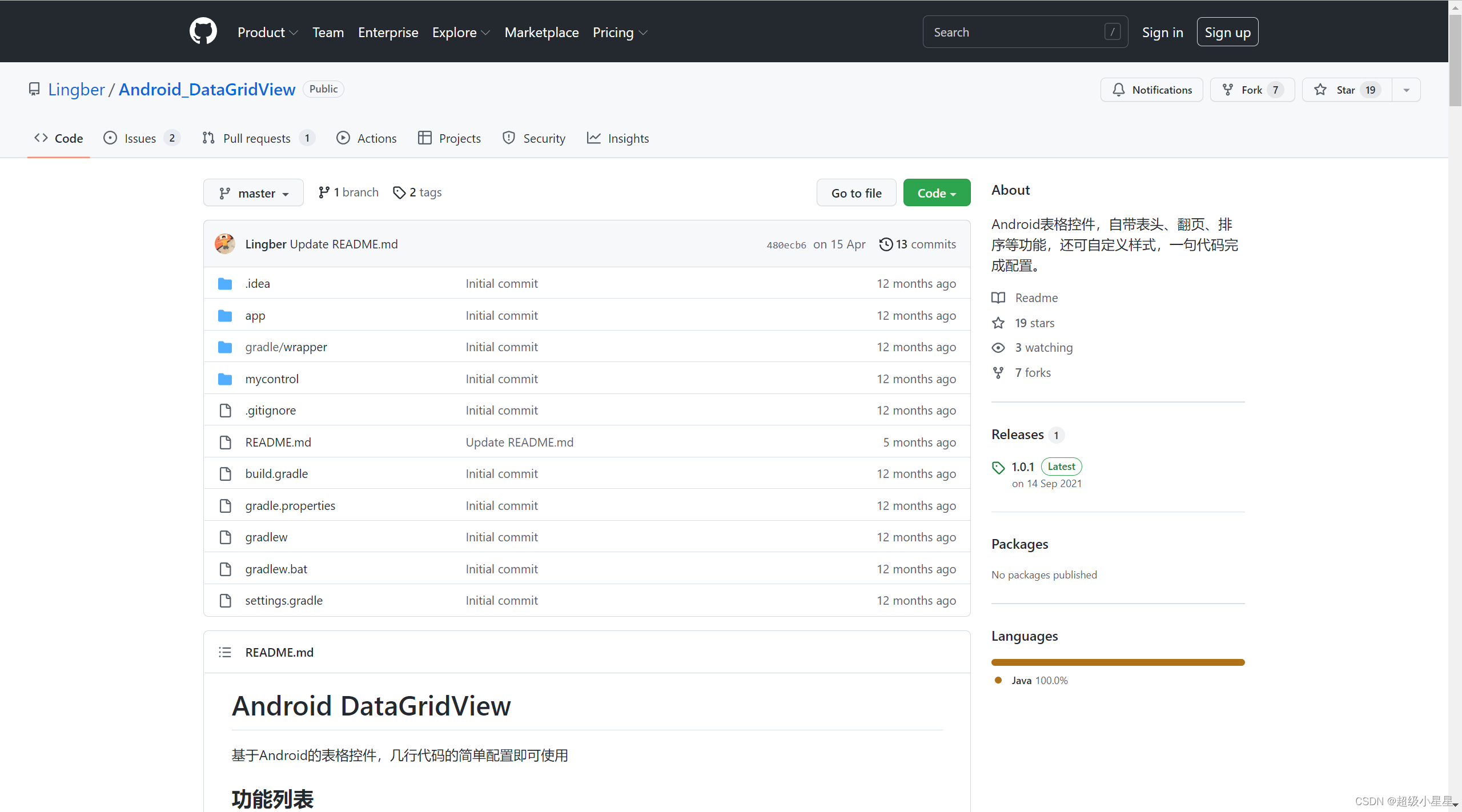Click the tag icon next to 2 tags
The width and height of the screenshot is (1462, 812).
(399, 193)
